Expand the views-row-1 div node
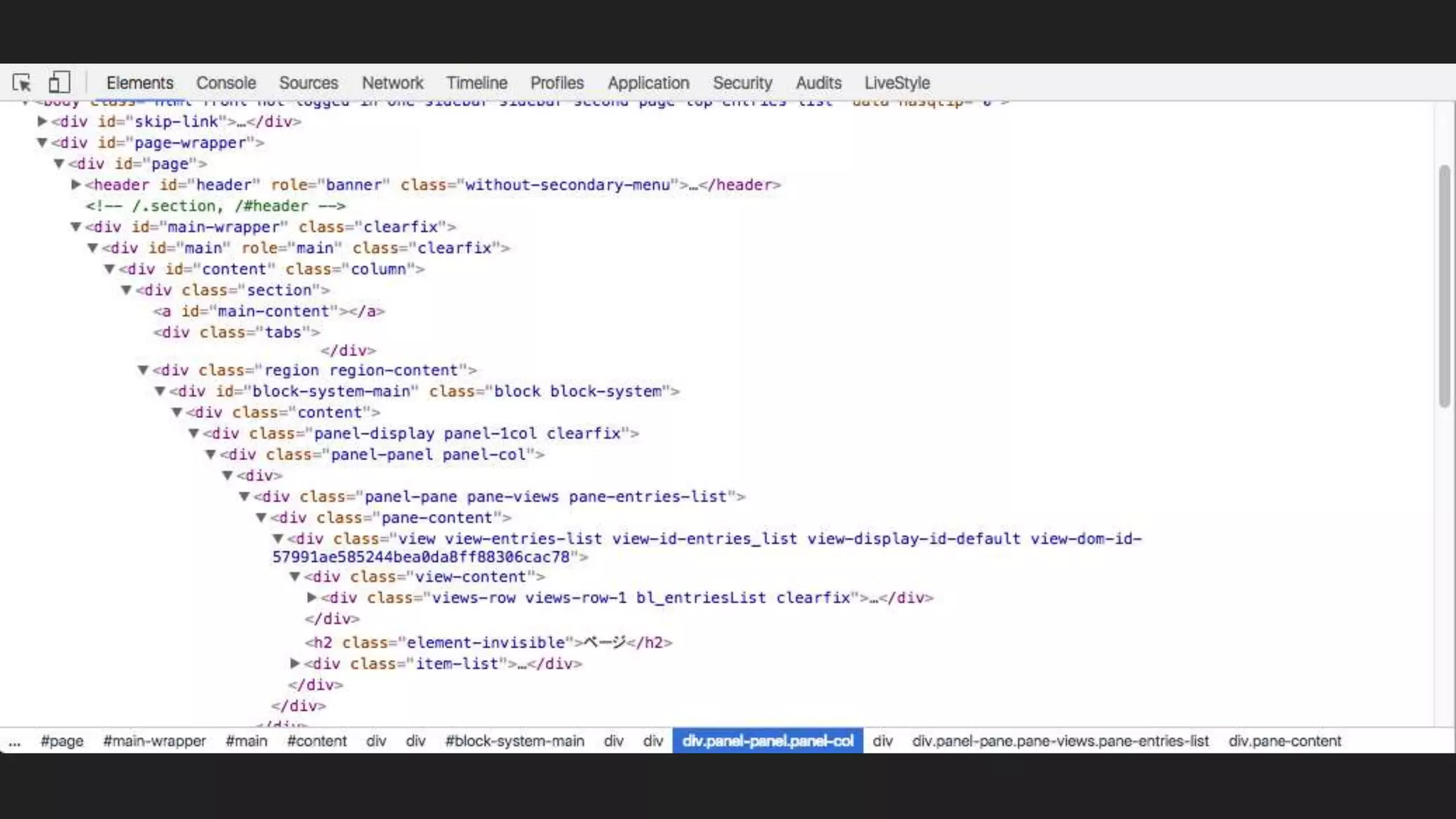This screenshot has height=819, width=1456. (x=311, y=598)
